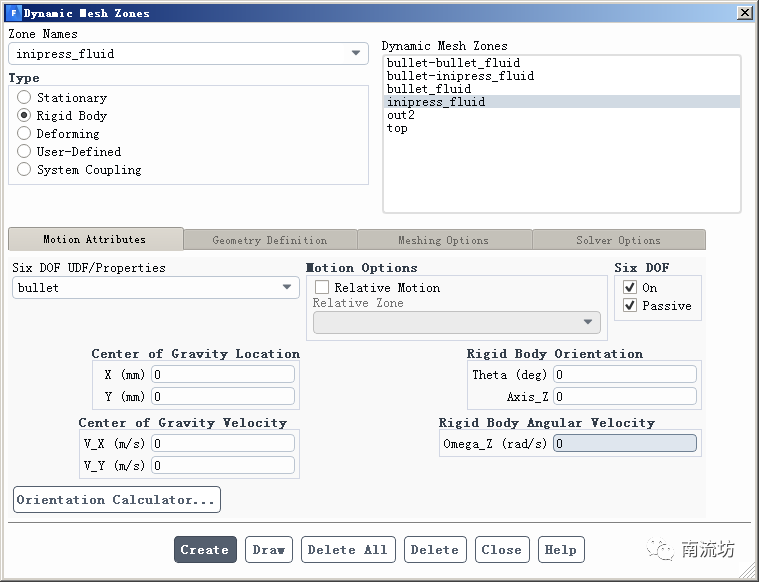Switch to the Geometry Definition tab

point(270,240)
